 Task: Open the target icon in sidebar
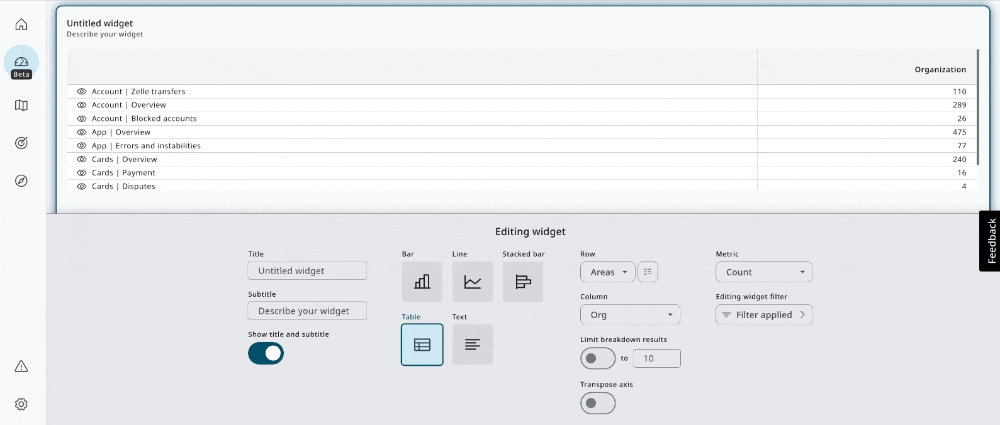(21, 143)
